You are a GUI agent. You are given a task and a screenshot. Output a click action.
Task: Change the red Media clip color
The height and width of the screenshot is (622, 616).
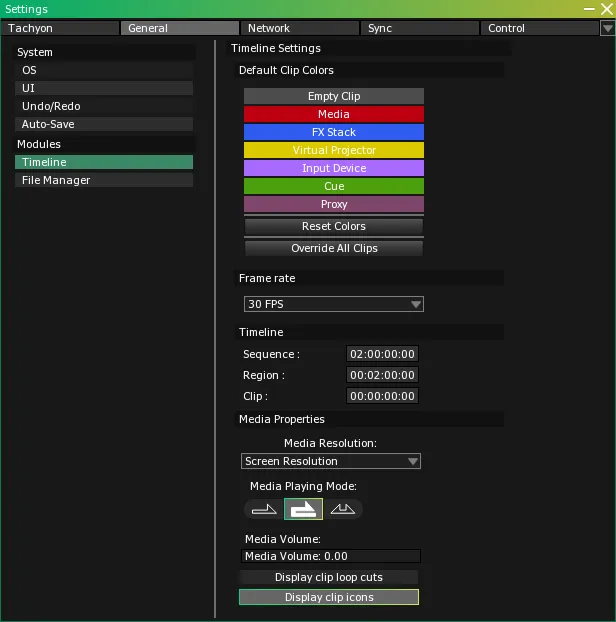point(334,114)
